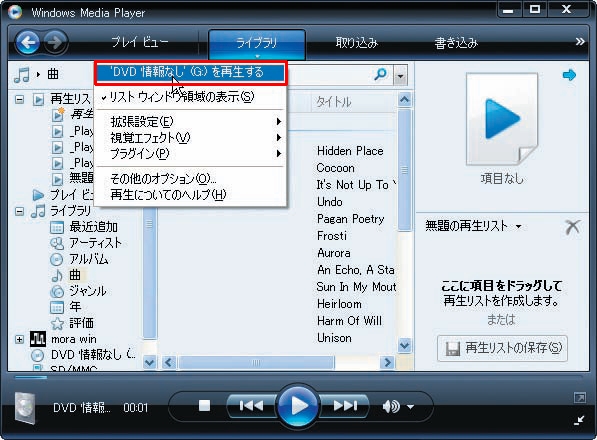
Task: Open the 拡張設定(E) submenu
Action: [190, 122]
